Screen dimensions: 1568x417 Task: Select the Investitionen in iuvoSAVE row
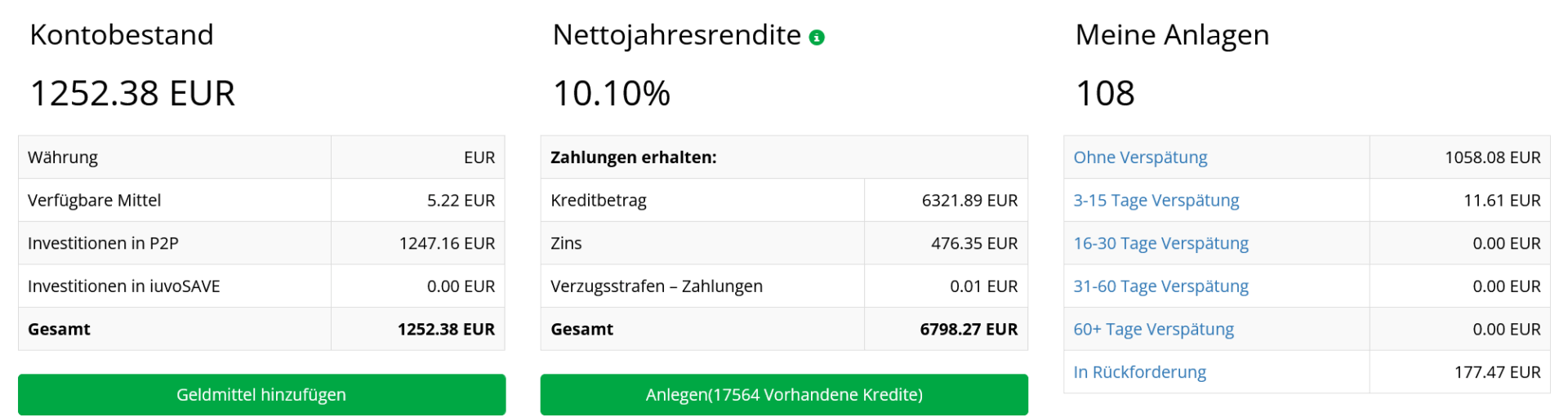[261, 286]
